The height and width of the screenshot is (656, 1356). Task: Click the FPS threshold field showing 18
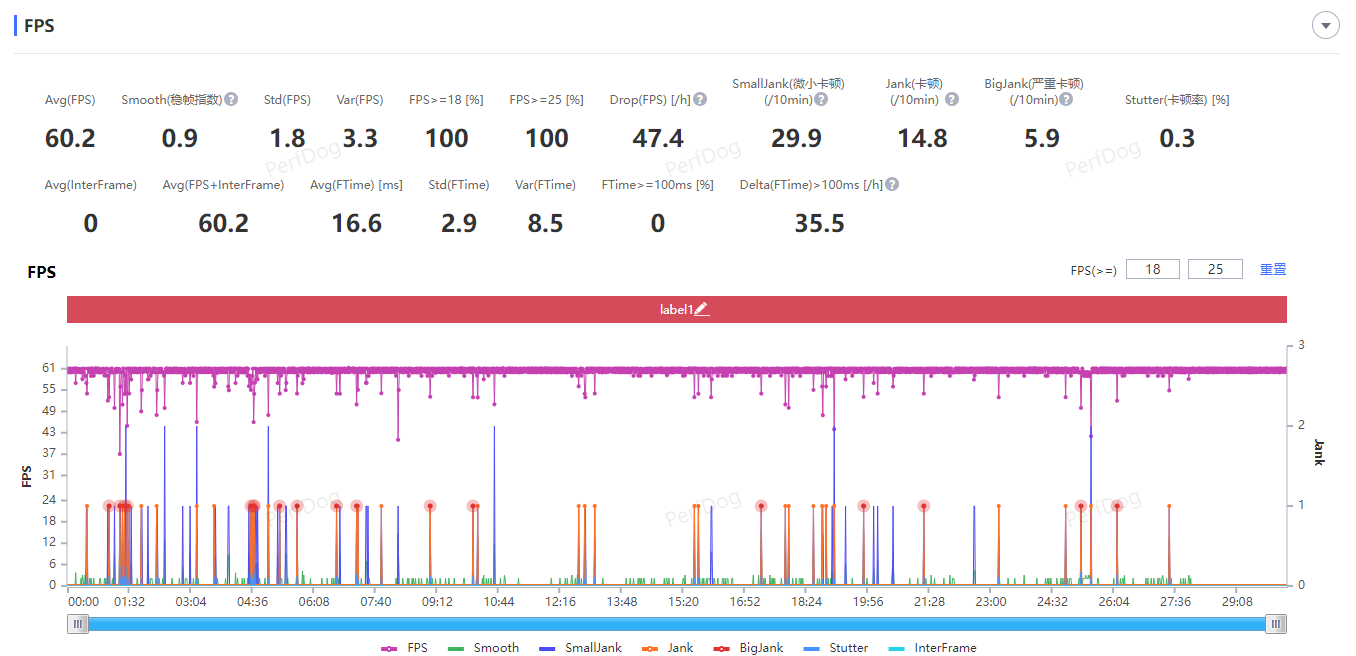[x=1153, y=269]
